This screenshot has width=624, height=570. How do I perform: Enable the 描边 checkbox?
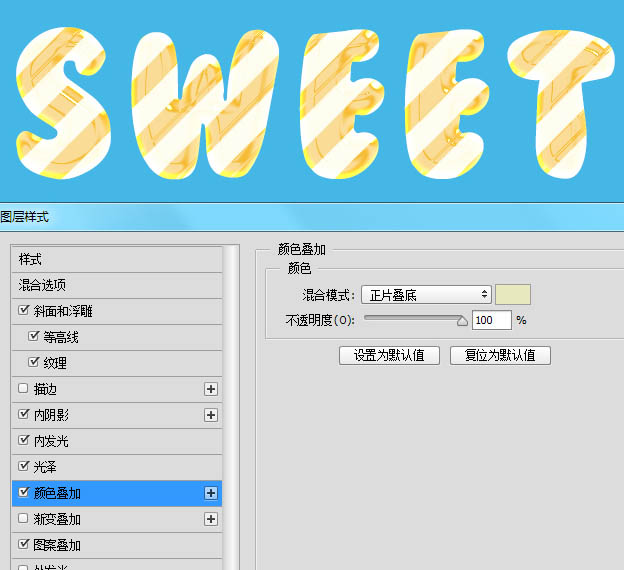[x=23, y=388]
